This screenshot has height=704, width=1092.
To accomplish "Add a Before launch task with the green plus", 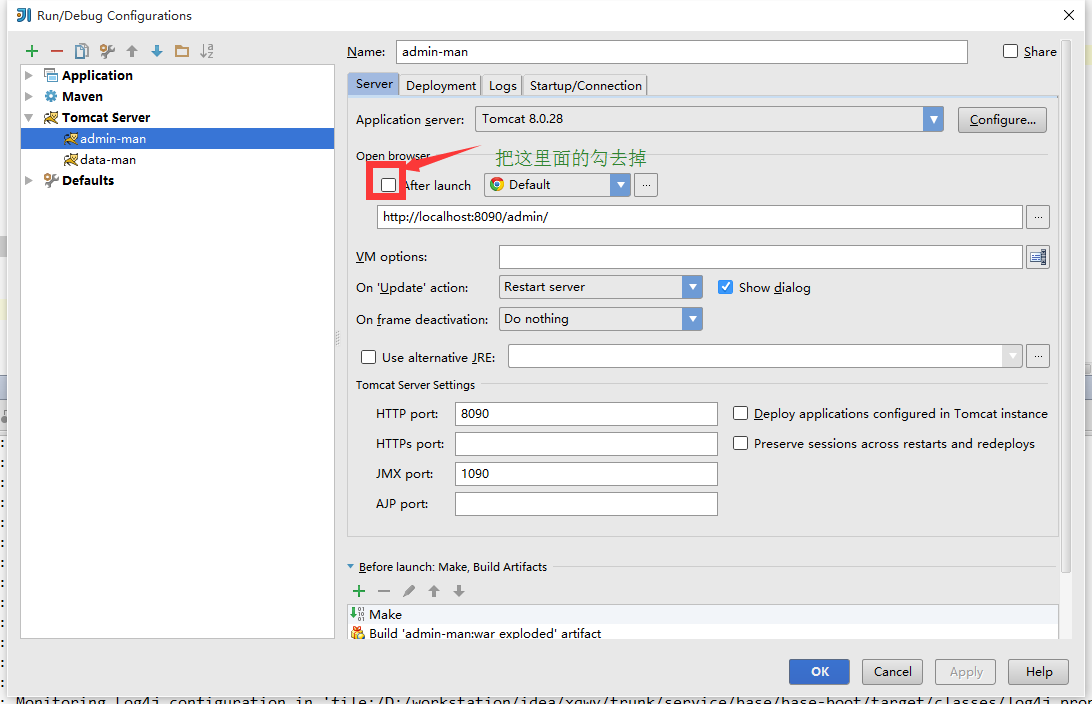I will tap(359, 591).
